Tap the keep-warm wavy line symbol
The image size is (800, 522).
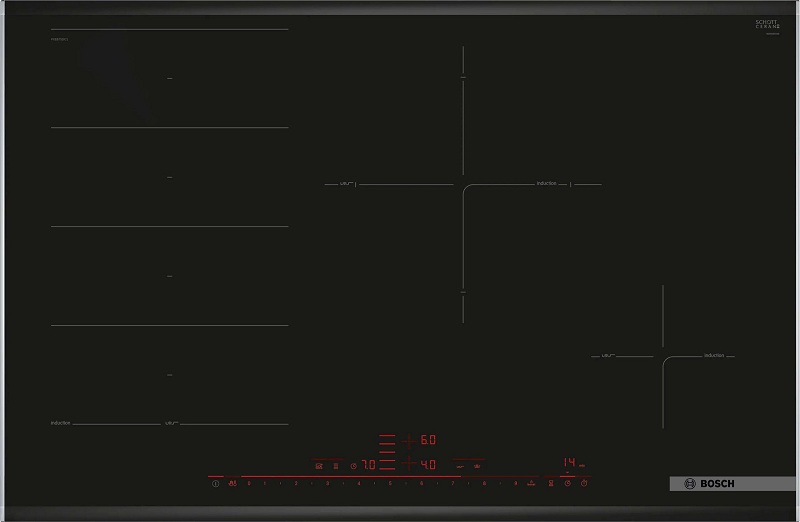coord(460,466)
